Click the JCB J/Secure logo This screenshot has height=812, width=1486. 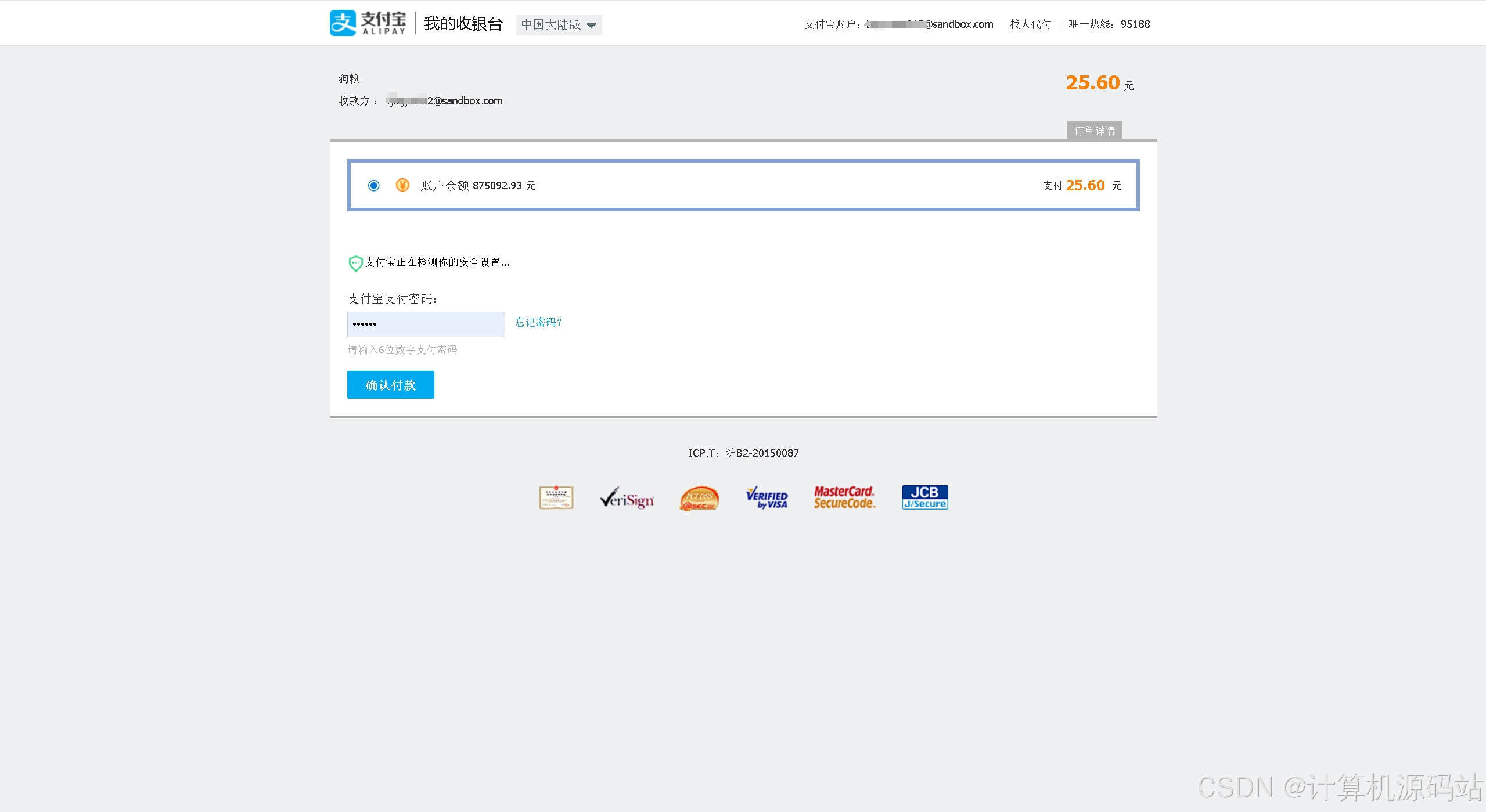(925, 497)
